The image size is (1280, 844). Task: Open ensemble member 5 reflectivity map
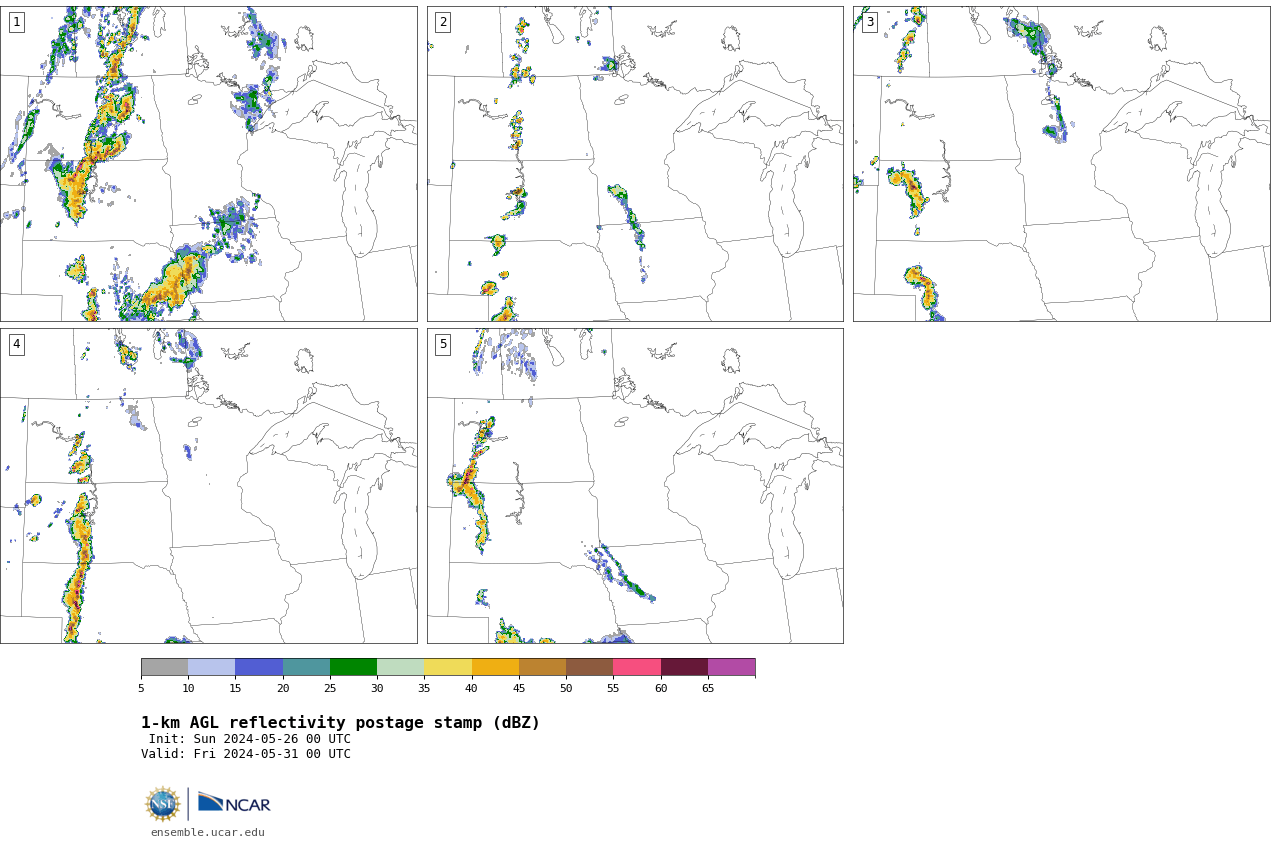coord(635,486)
